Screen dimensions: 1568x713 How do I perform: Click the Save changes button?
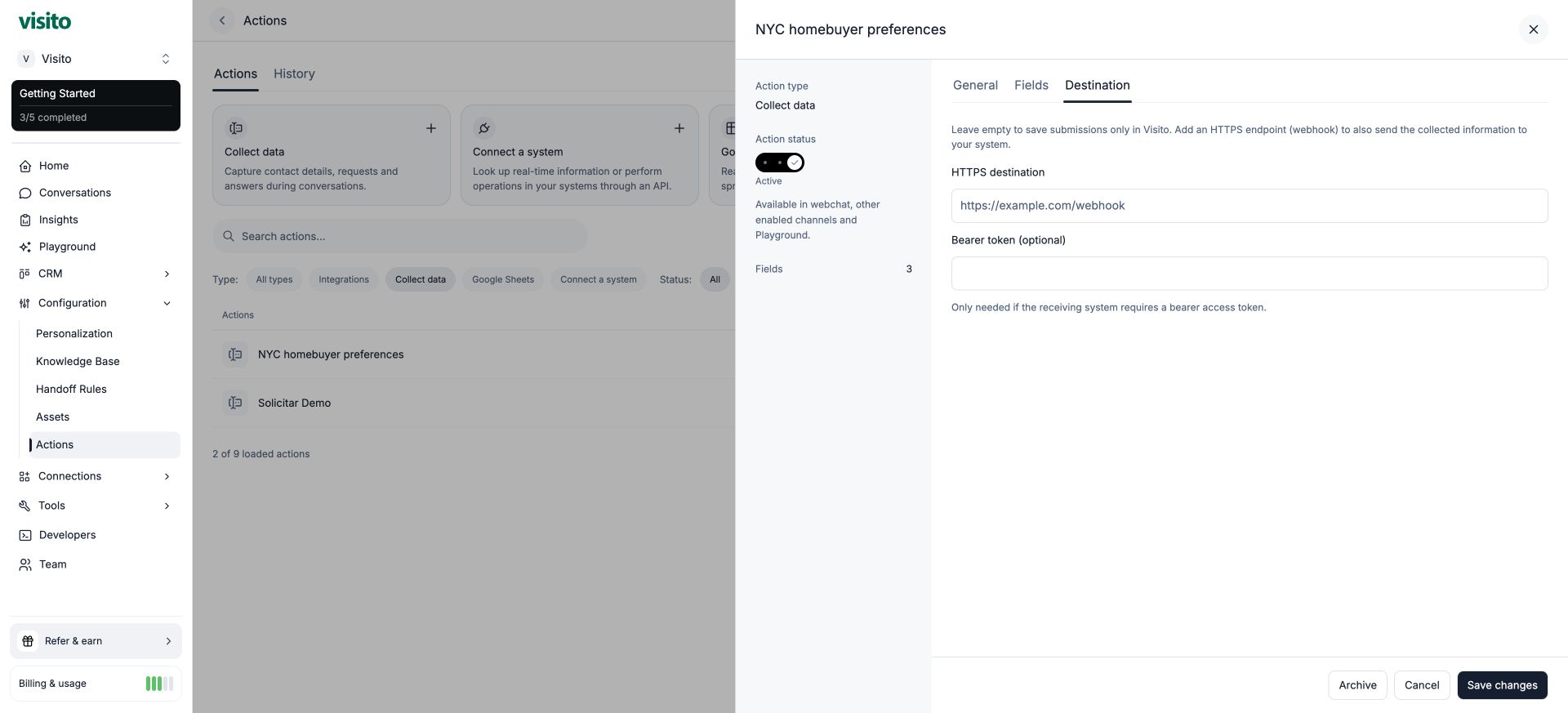[x=1503, y=685]
